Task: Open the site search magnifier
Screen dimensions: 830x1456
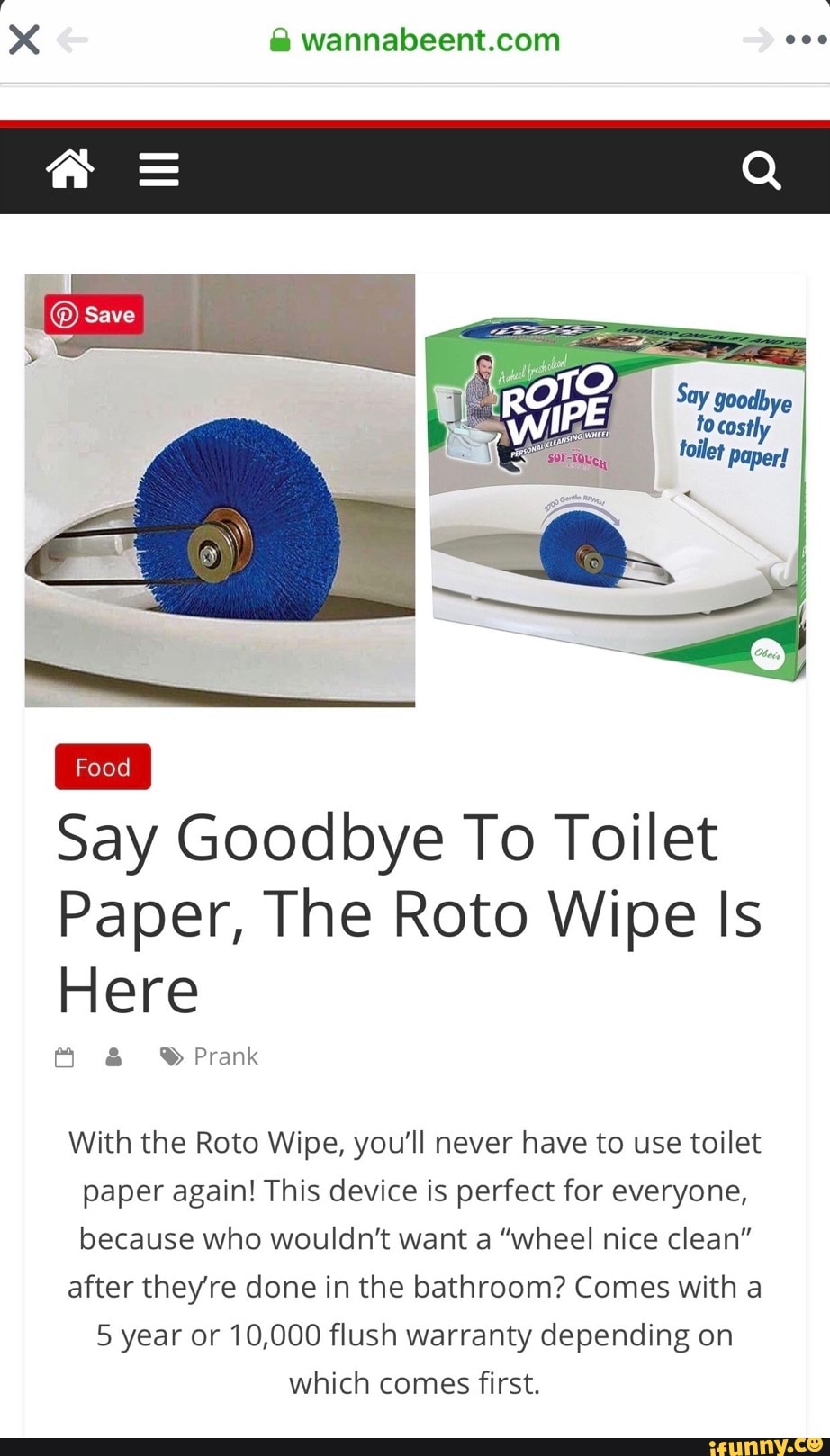Action: (762, 169)
